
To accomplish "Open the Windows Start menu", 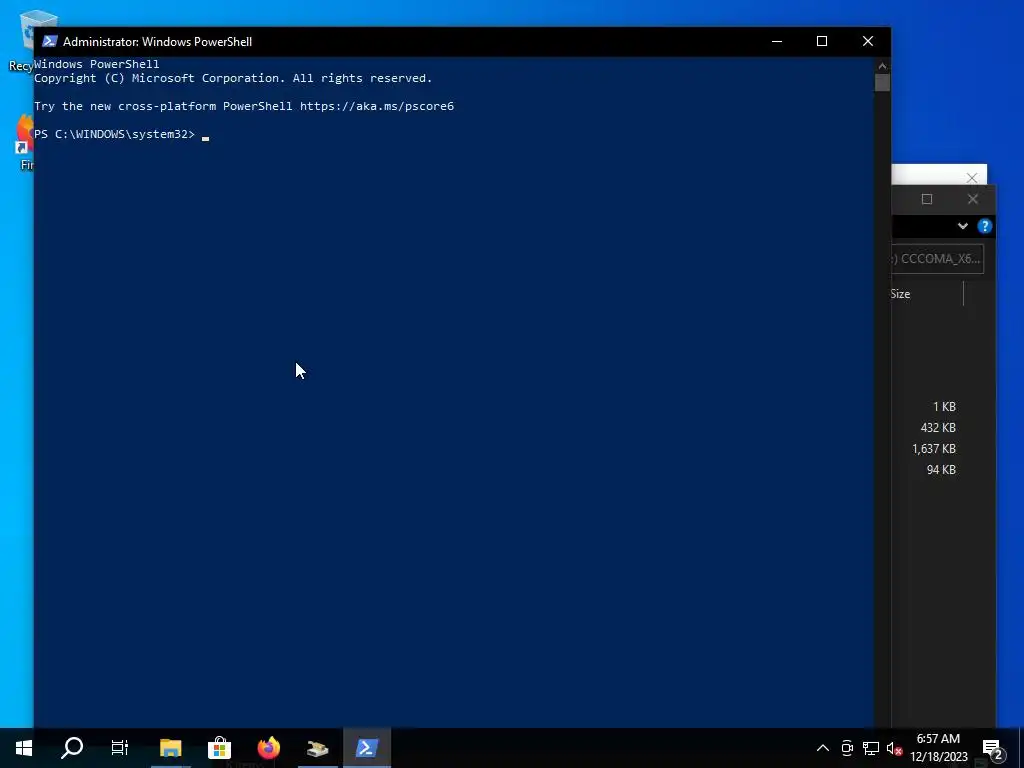I will point(24,748).
